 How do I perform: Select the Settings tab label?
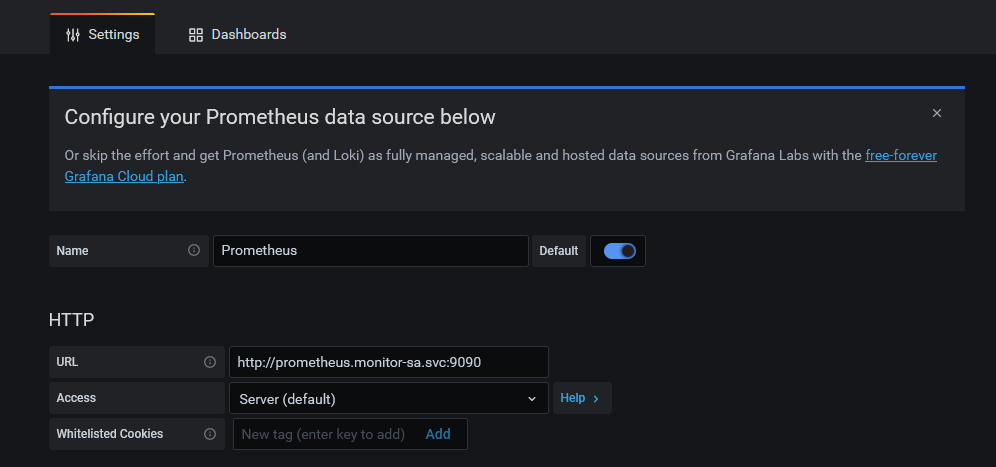(x=114, y=34)
